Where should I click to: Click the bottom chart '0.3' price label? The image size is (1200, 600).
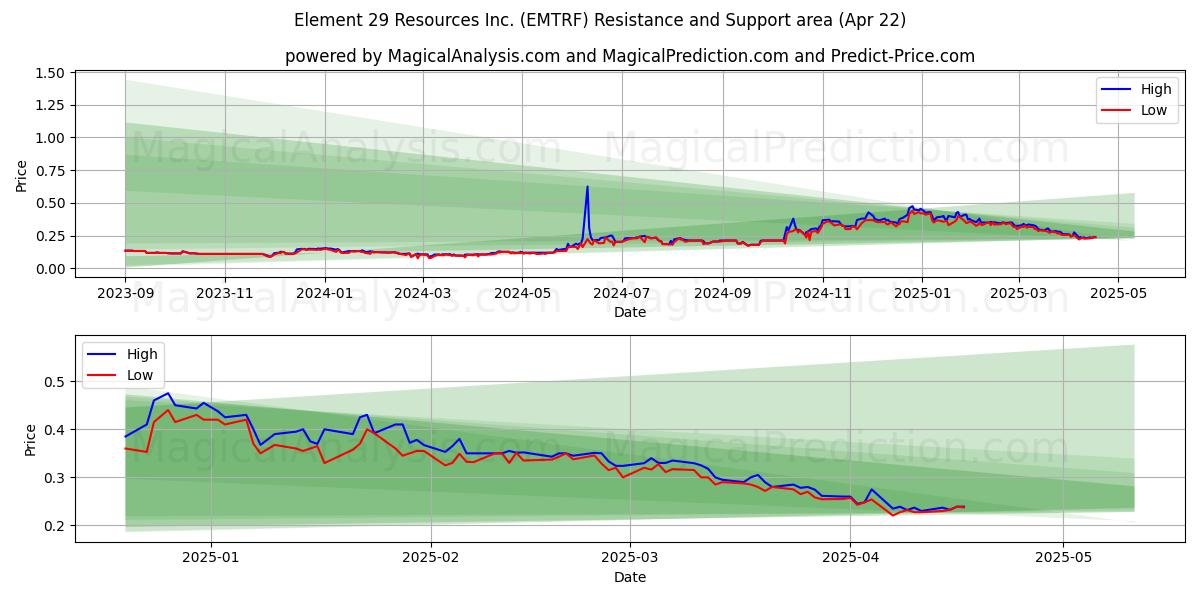53,478
